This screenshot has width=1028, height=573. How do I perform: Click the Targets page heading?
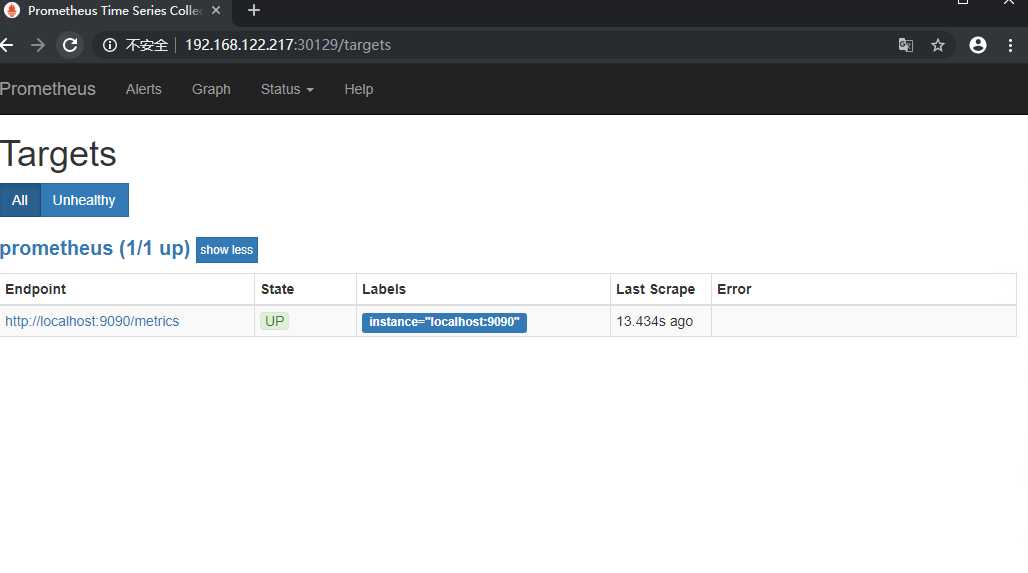58,155
